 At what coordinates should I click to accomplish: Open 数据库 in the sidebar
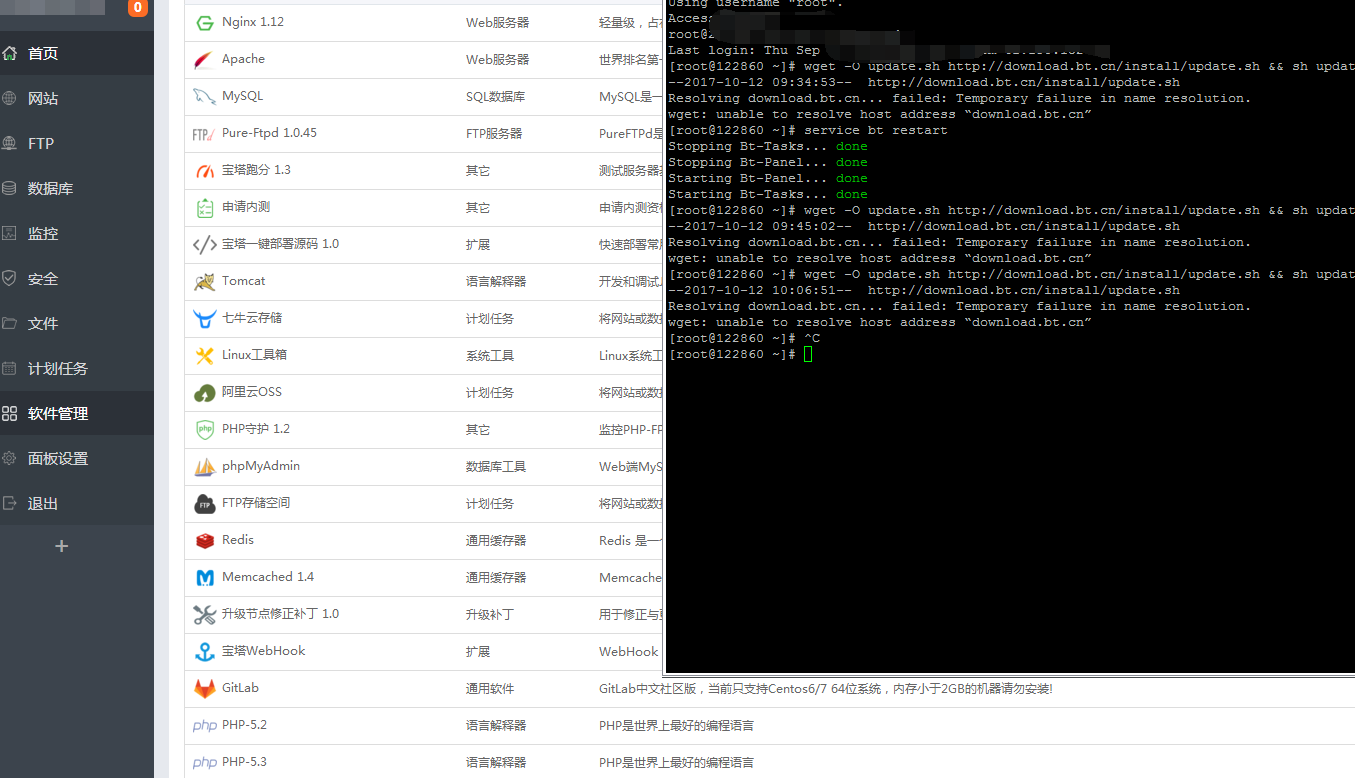tap(77, 188)
